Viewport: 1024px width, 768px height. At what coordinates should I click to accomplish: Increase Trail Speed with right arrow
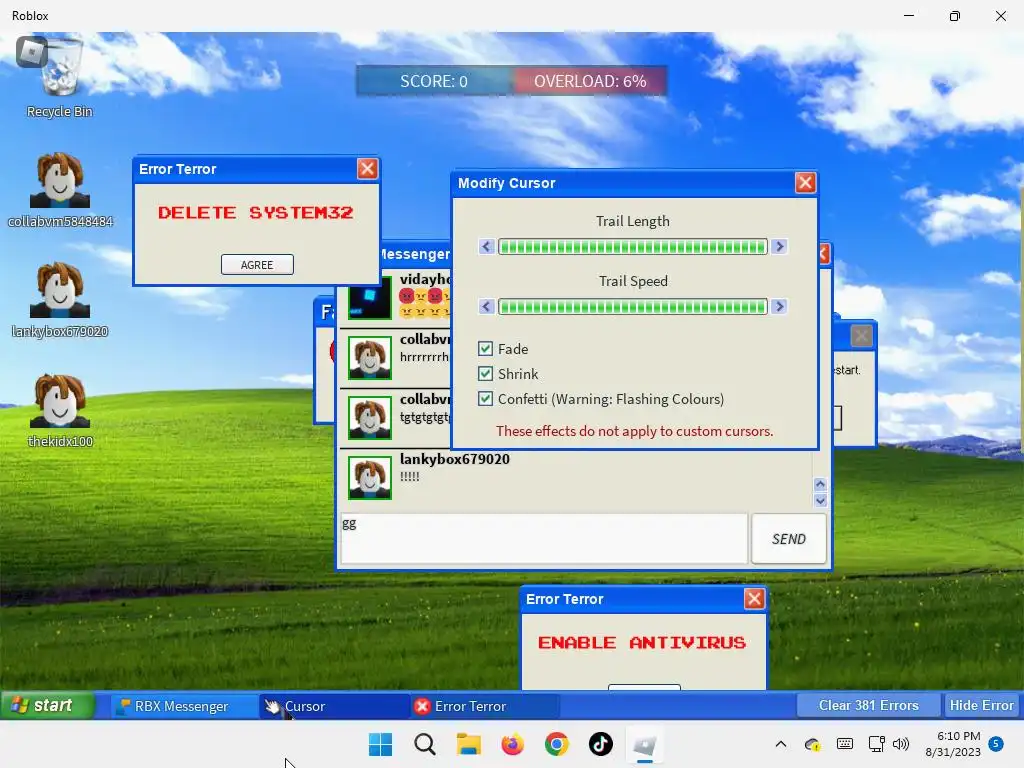pos(778,306)
